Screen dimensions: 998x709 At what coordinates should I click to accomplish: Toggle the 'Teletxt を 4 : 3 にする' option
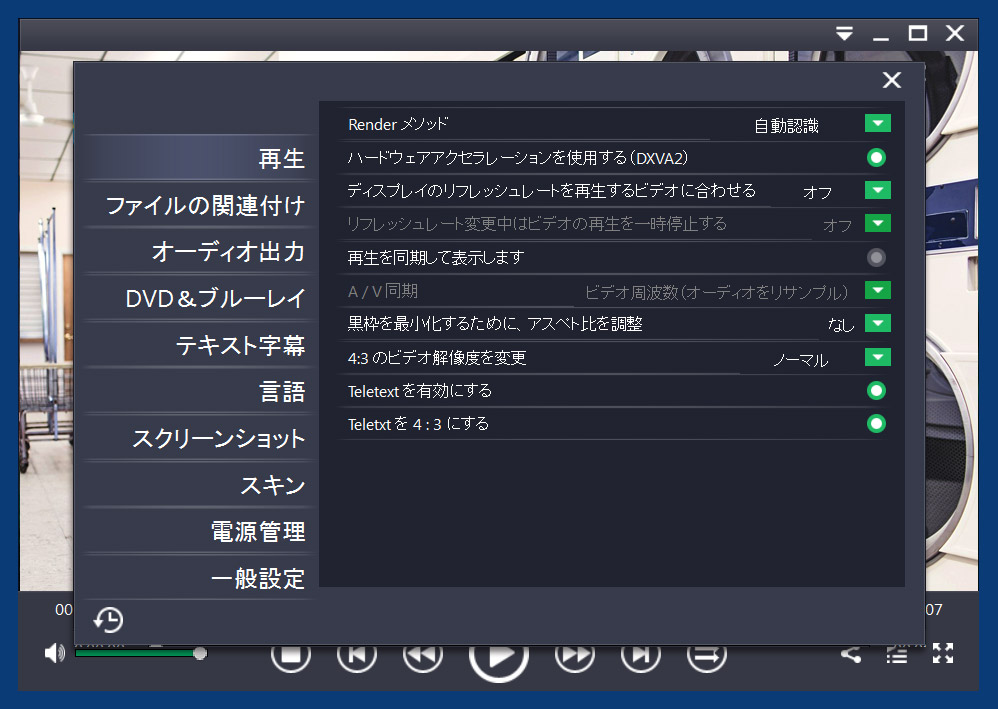tap(876, 424)
